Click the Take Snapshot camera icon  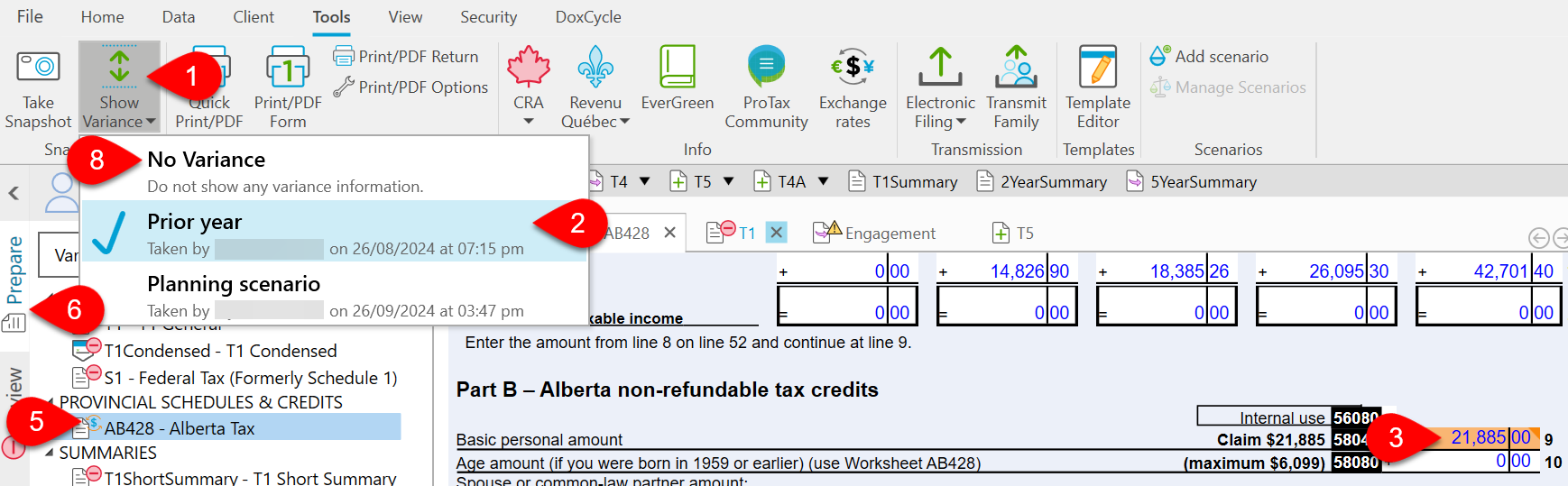38,69
